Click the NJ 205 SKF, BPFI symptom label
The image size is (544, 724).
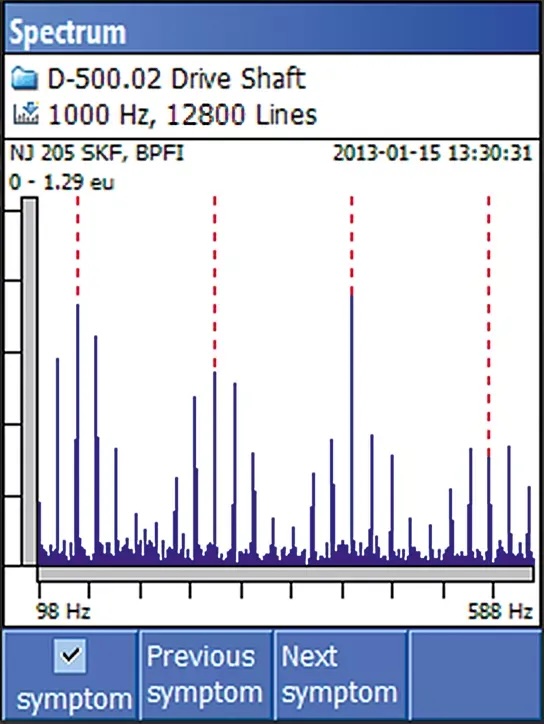[97, 153]
